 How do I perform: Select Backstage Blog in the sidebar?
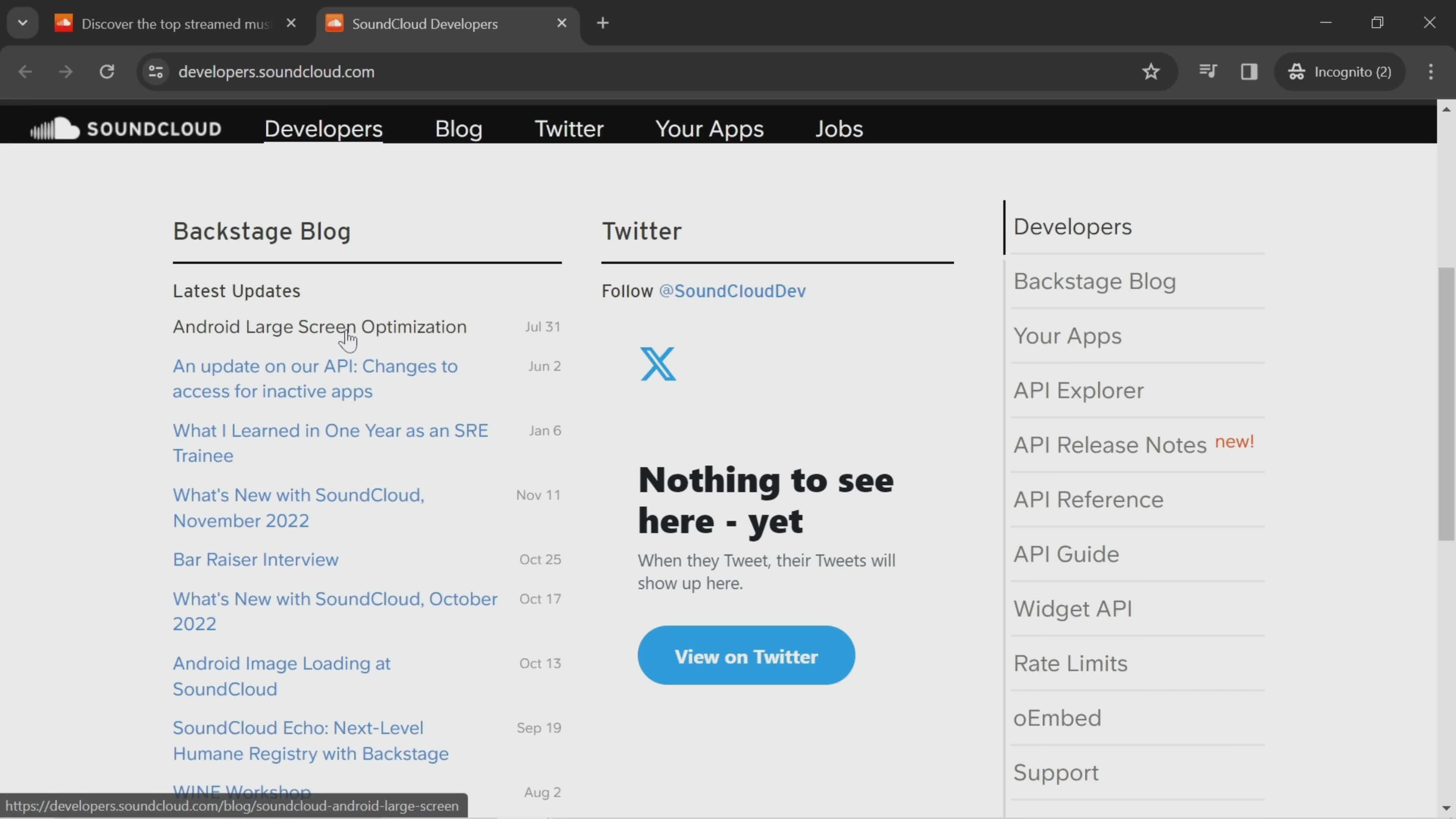click(x=1094, y=281)
